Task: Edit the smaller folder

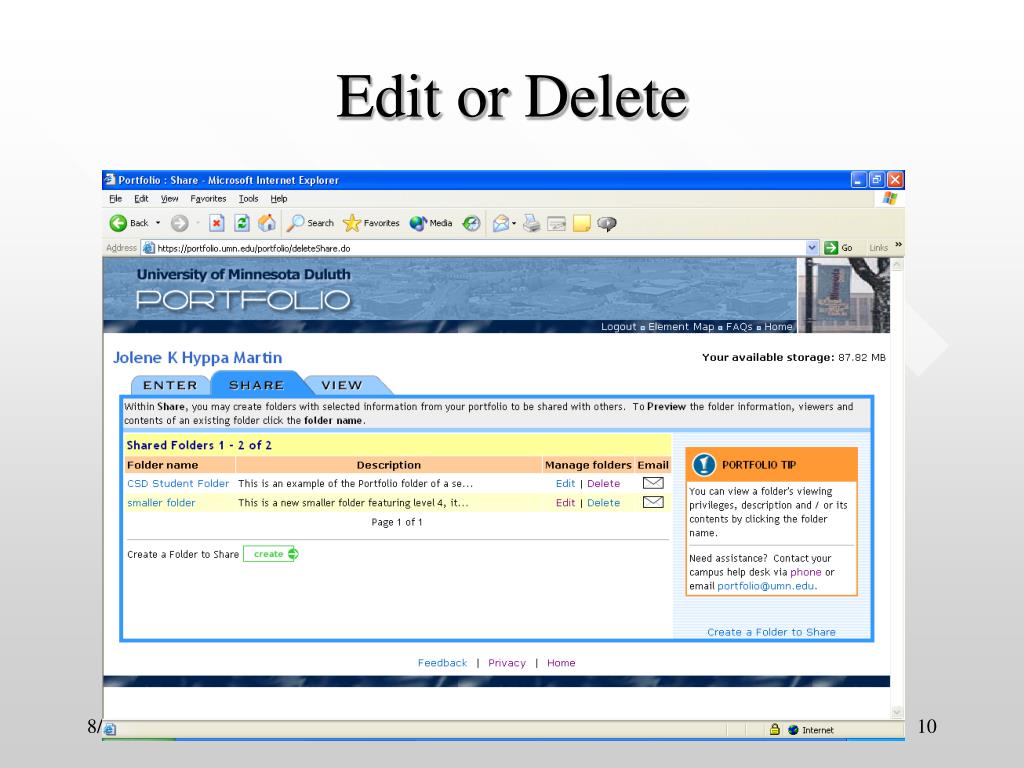Action: 566,503
